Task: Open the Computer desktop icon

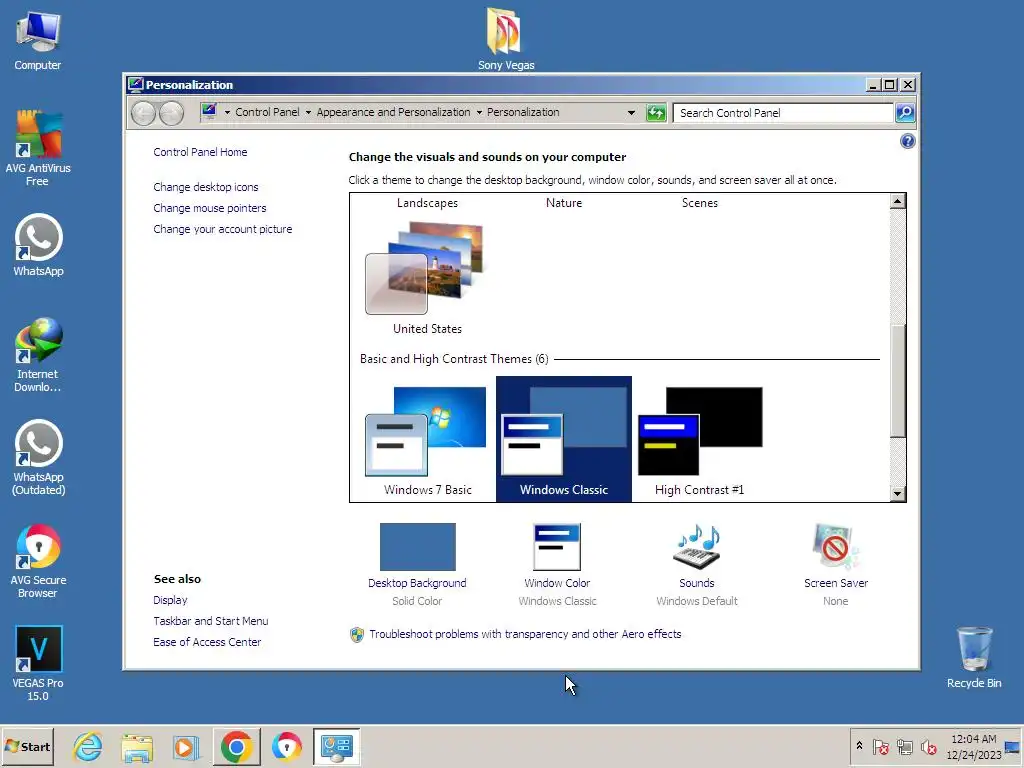Action: tap(38, 40)
